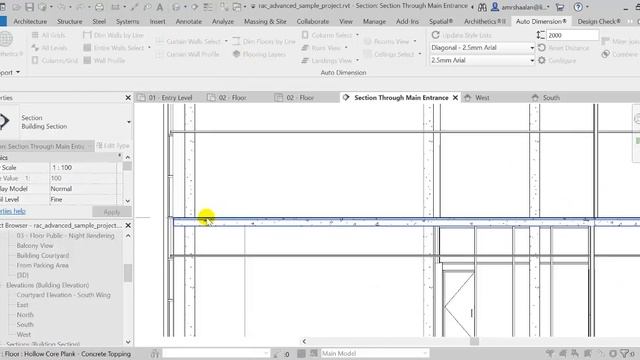Close the Project Browser panel
640x360 pixels.
point(128,225)
